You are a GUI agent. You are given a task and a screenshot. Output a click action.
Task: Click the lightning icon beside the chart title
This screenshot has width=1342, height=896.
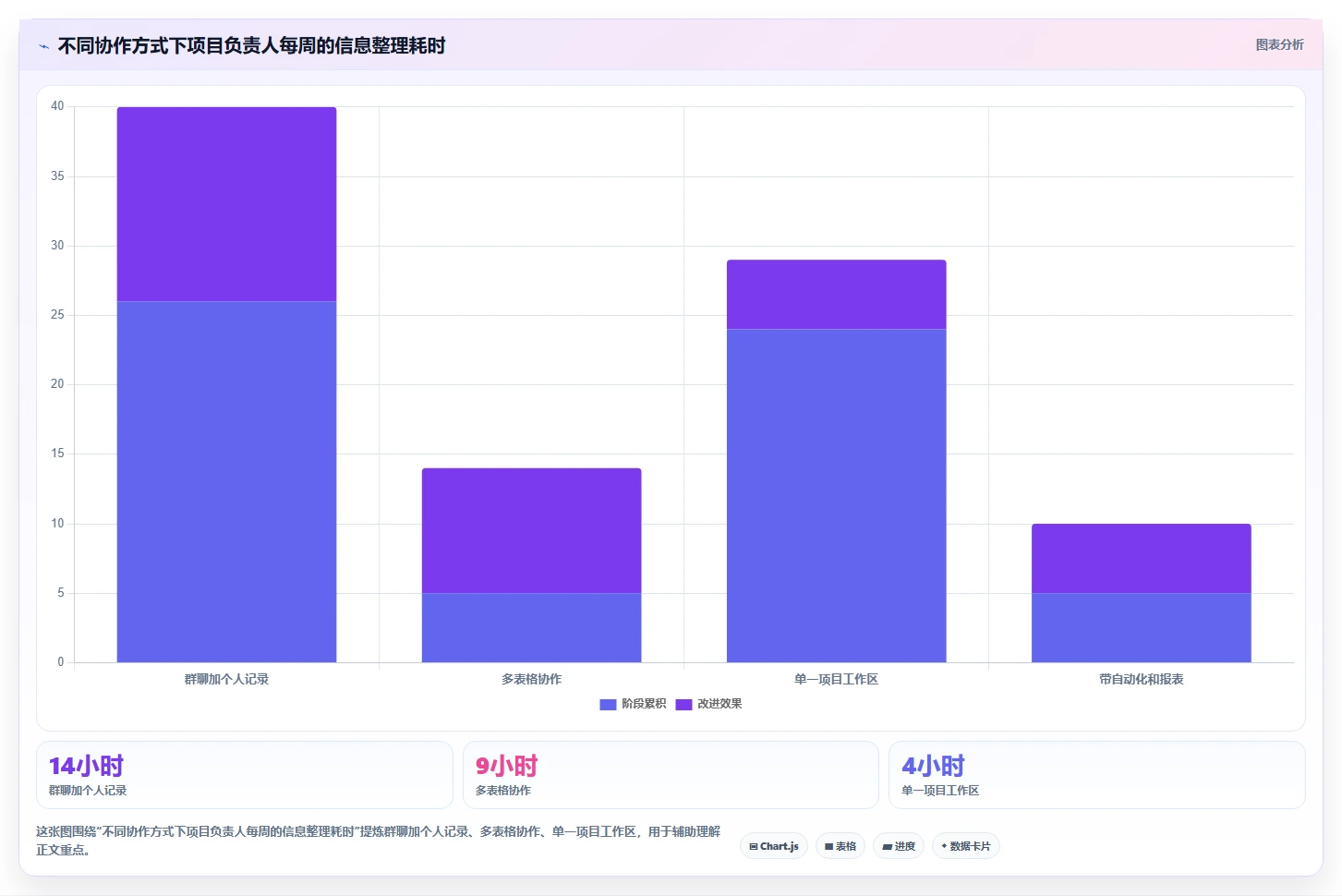tap(43, 46)
